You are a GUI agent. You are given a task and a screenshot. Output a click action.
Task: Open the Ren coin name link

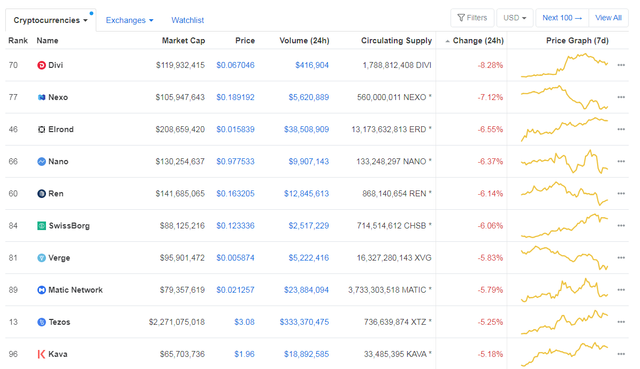[56, 194]
